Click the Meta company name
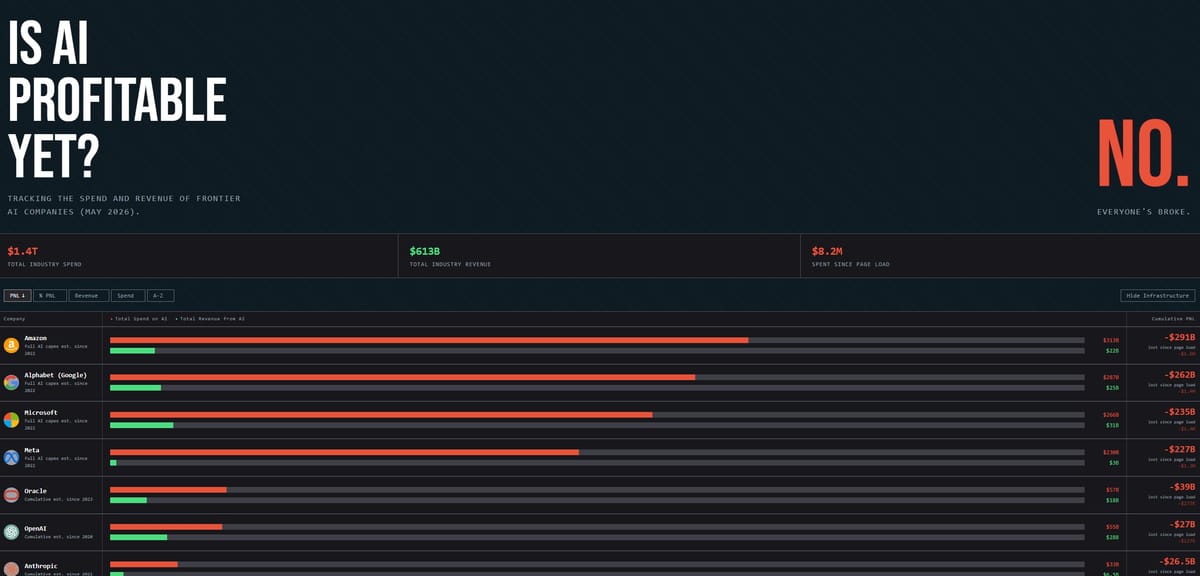1200x576 pixels. (32, 450)
